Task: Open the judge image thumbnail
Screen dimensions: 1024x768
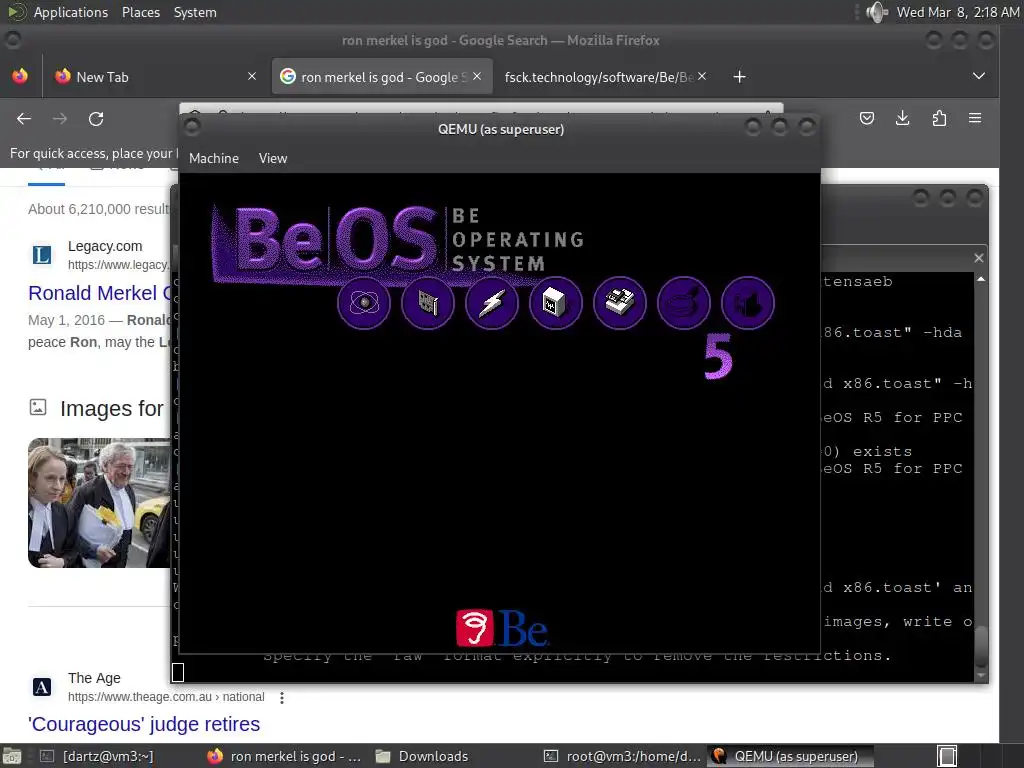Action: [x=99, y=502]
